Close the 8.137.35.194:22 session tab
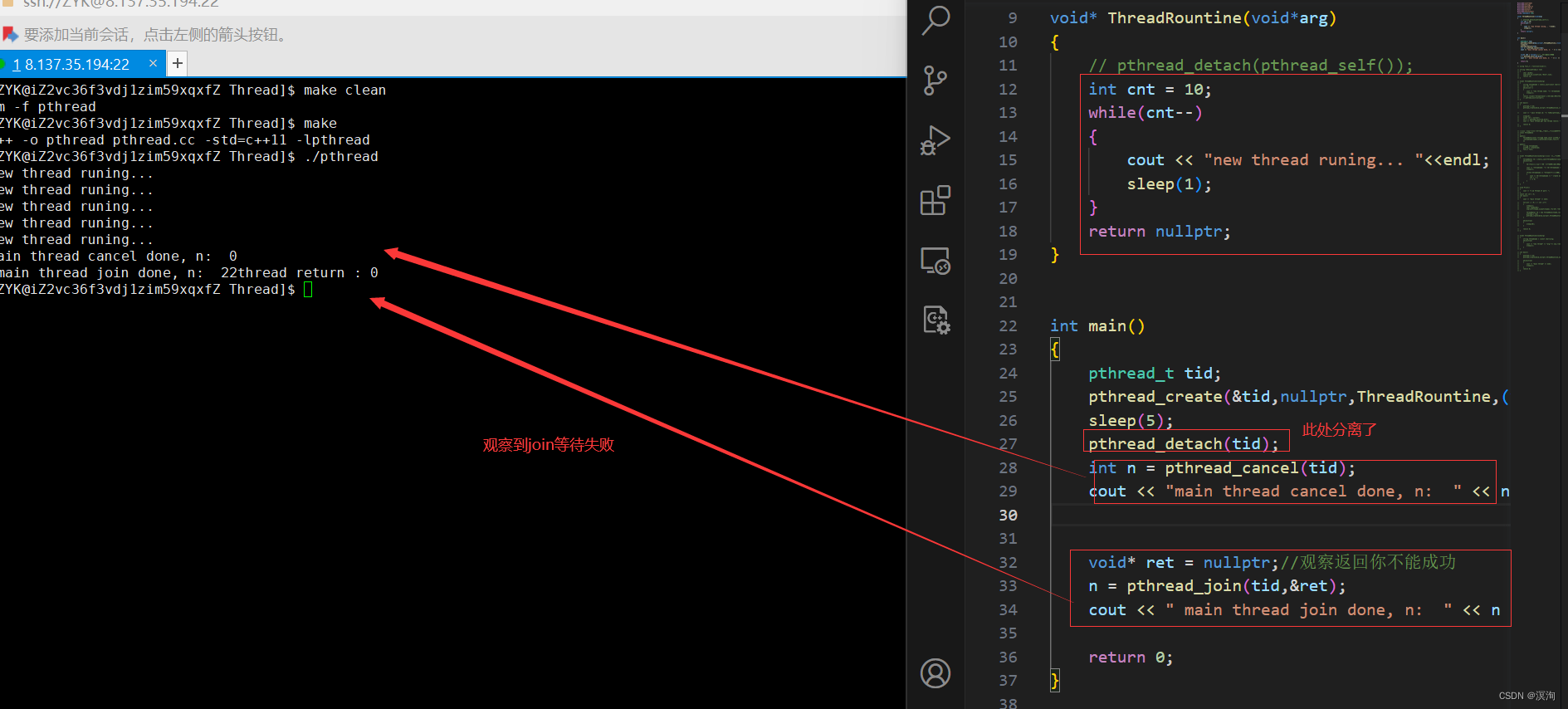 tap(153, 63)
